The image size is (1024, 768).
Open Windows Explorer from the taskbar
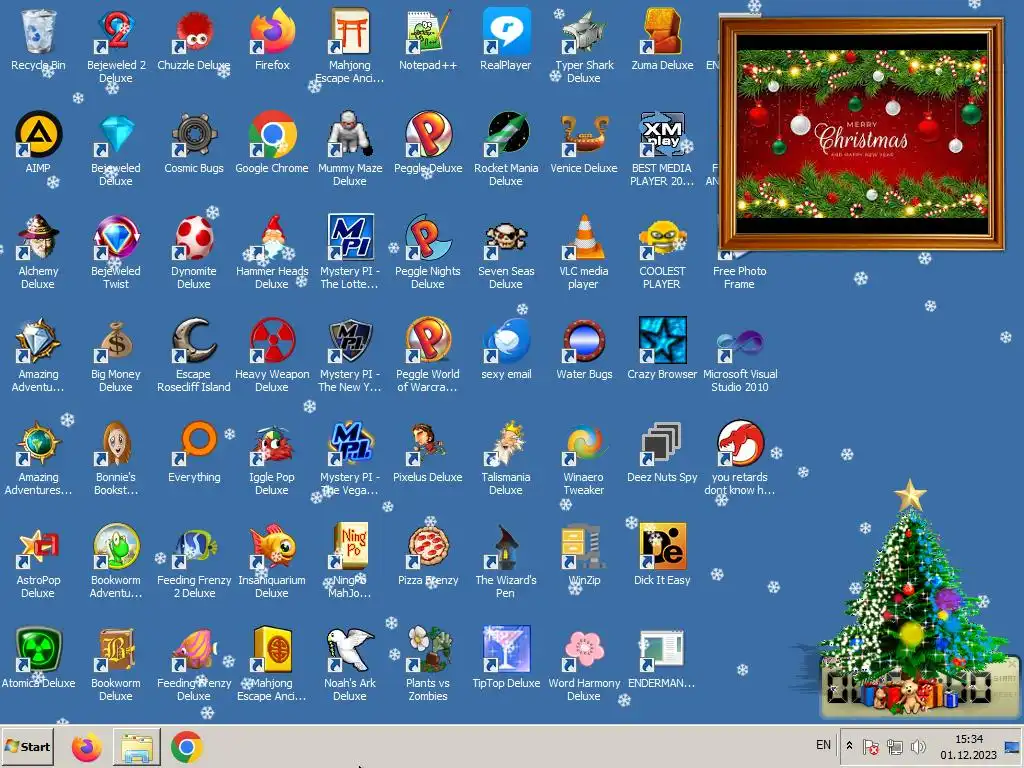137,747
